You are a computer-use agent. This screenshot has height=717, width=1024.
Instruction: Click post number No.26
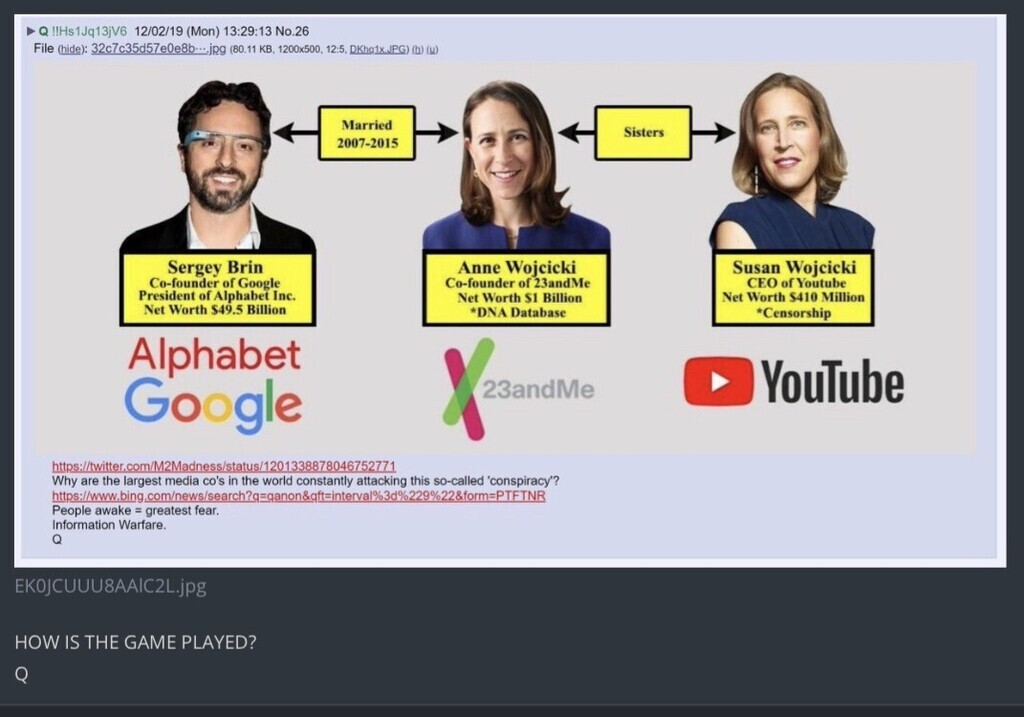click(x=292, y=31)
